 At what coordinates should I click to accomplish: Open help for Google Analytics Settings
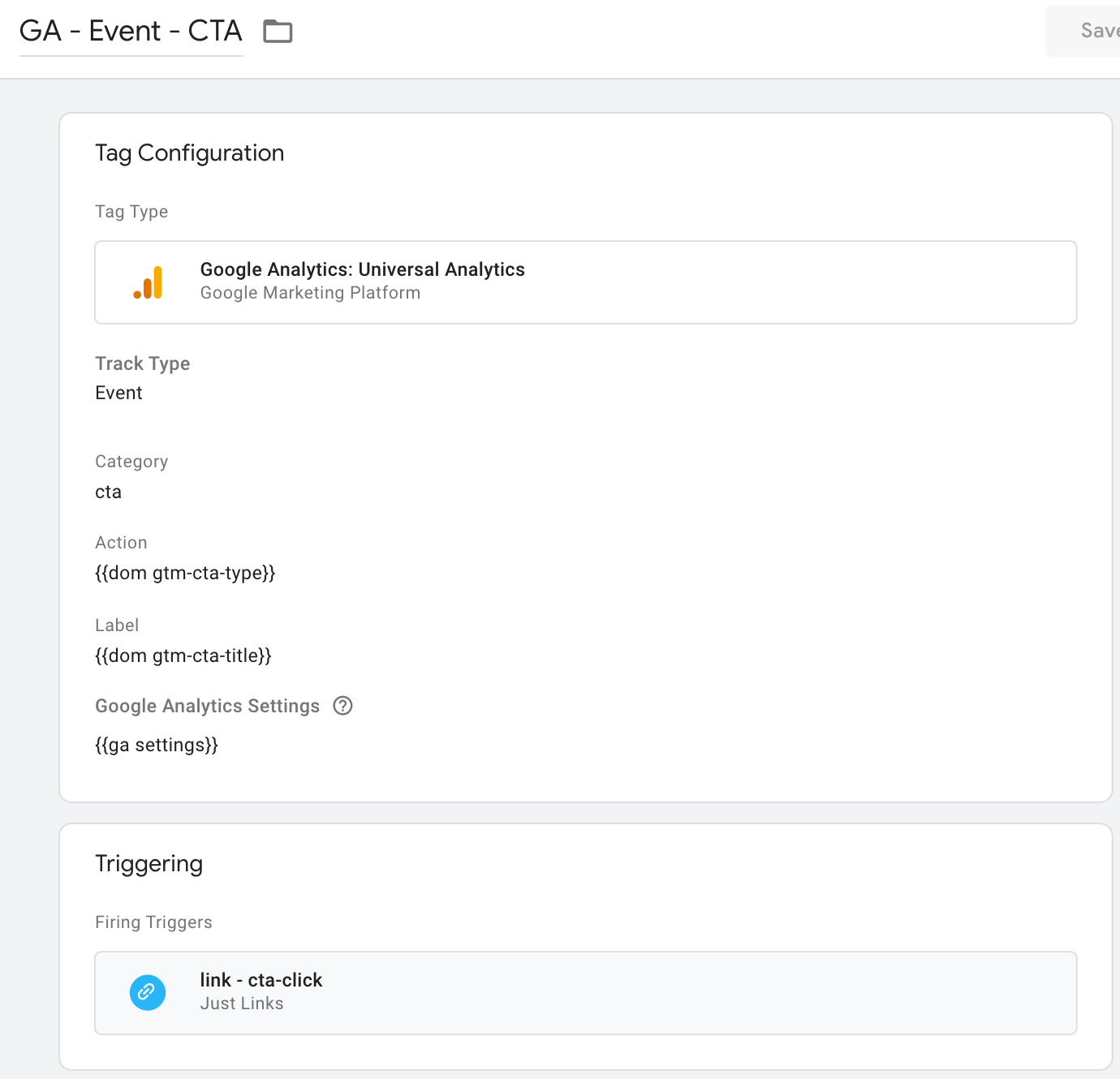point(343,706)
